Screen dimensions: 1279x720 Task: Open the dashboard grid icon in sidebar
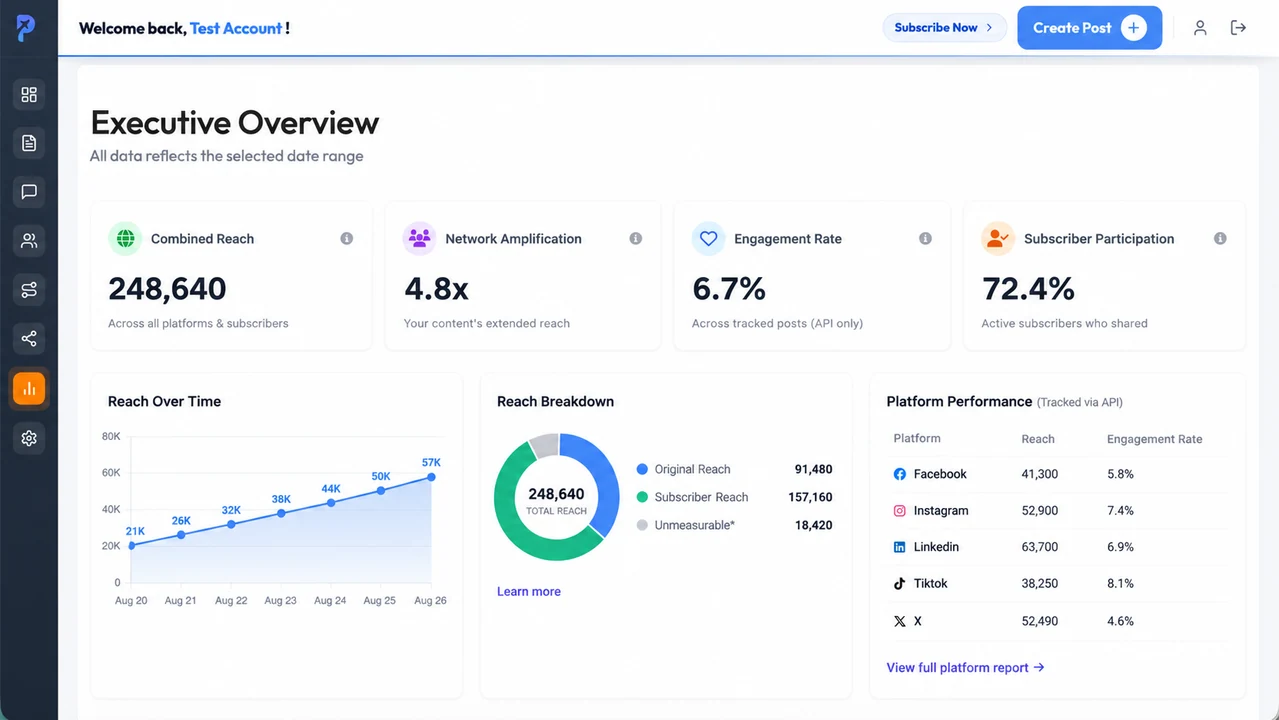(x=29, y=94)
